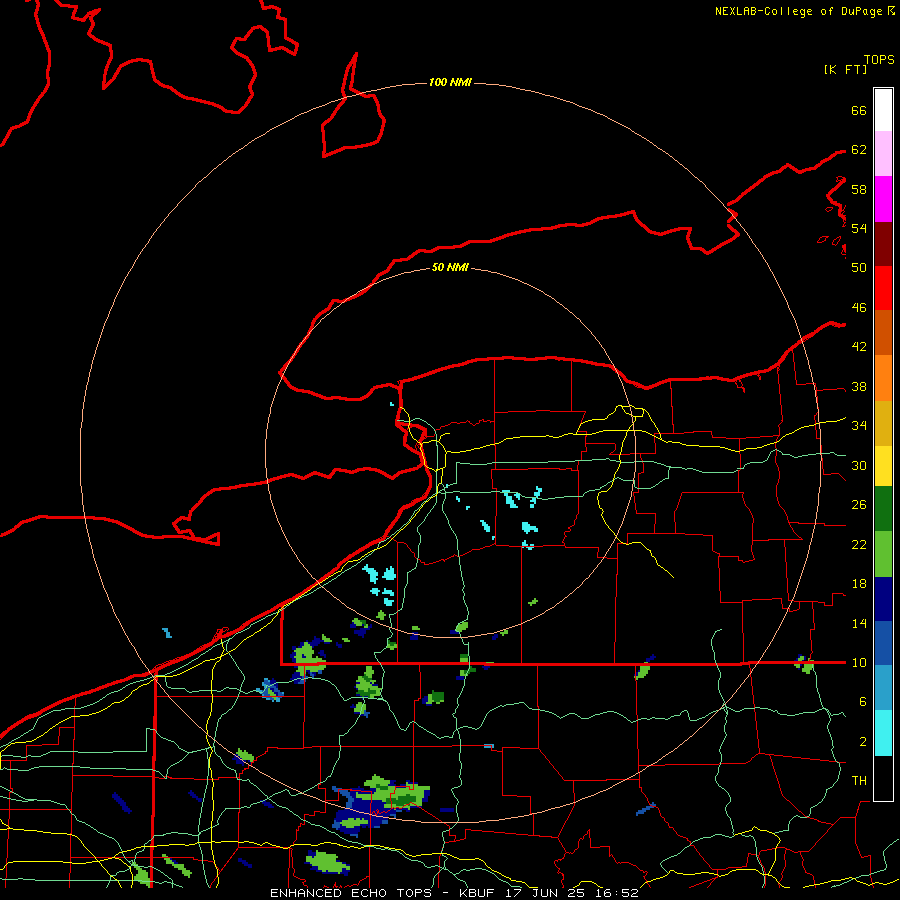
Task: Click the orange 38 kft legend swatch
Action: (x=883, y=378)
